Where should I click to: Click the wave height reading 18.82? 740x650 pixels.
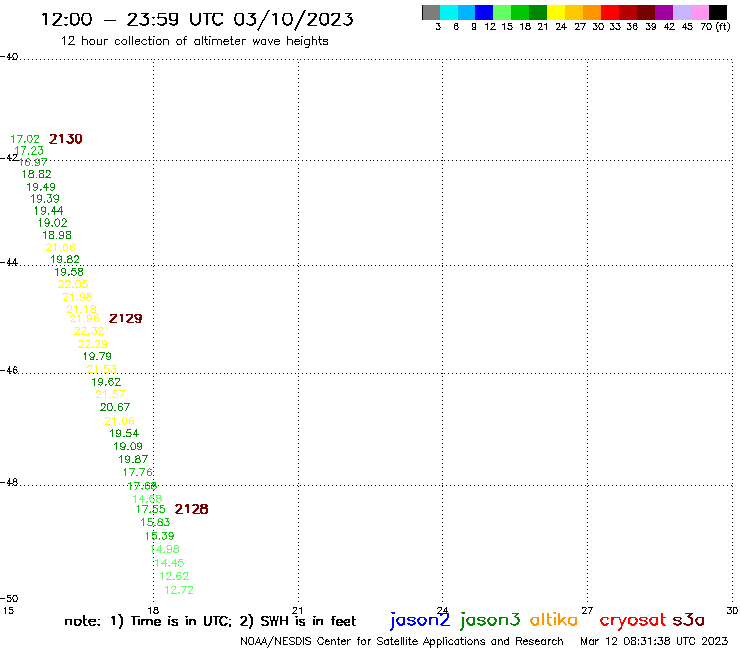(x=36, y=174)
